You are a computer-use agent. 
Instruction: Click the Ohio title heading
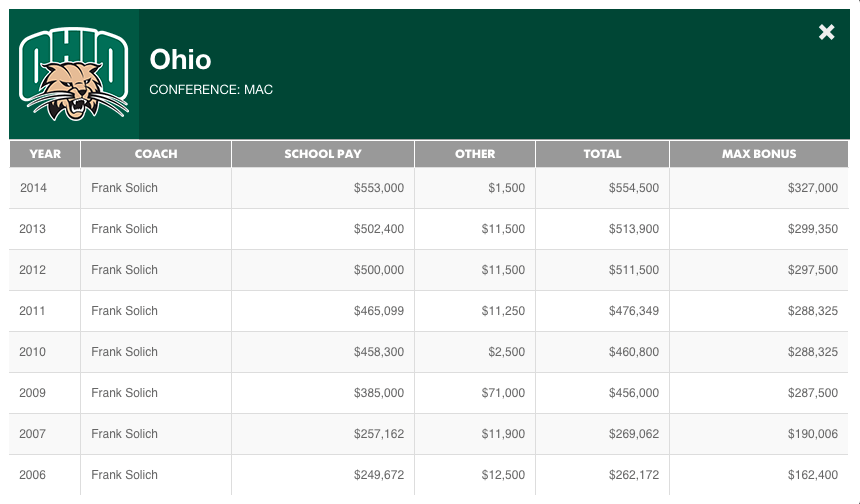[x=180, y=59]
